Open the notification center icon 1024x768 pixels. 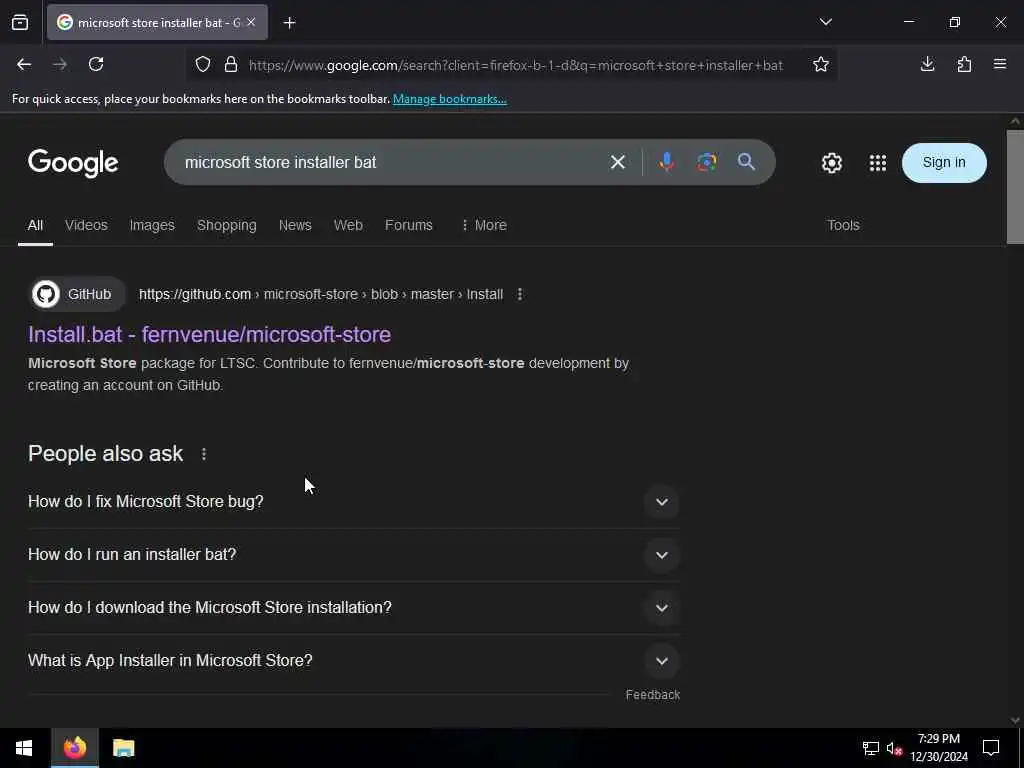pyautogui.click(x=991, y=748)
